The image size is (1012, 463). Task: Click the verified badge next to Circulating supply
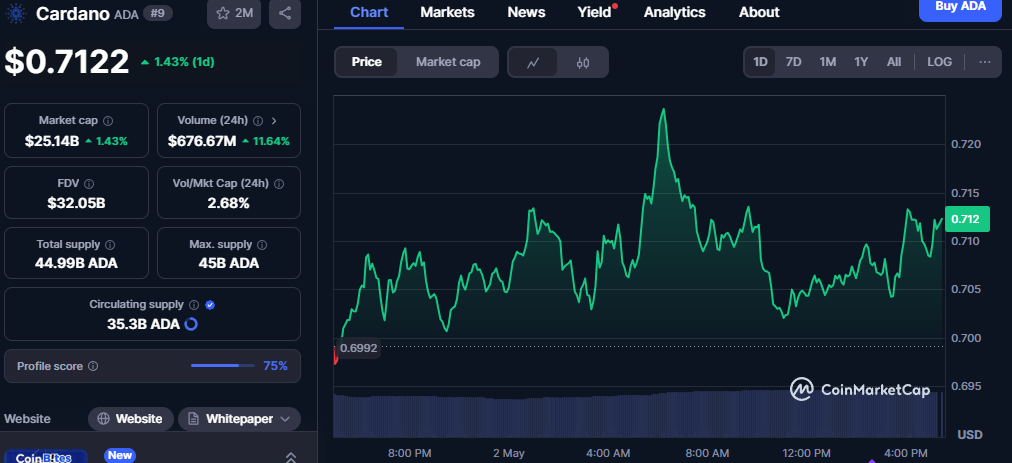coord(210,305)
